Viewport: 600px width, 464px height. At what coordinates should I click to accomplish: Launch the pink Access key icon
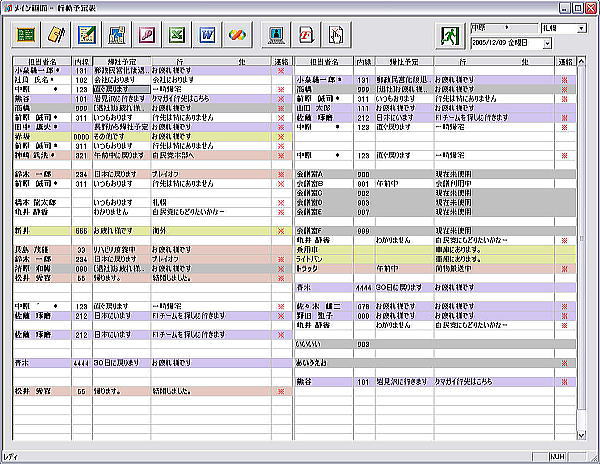[147, 35]
